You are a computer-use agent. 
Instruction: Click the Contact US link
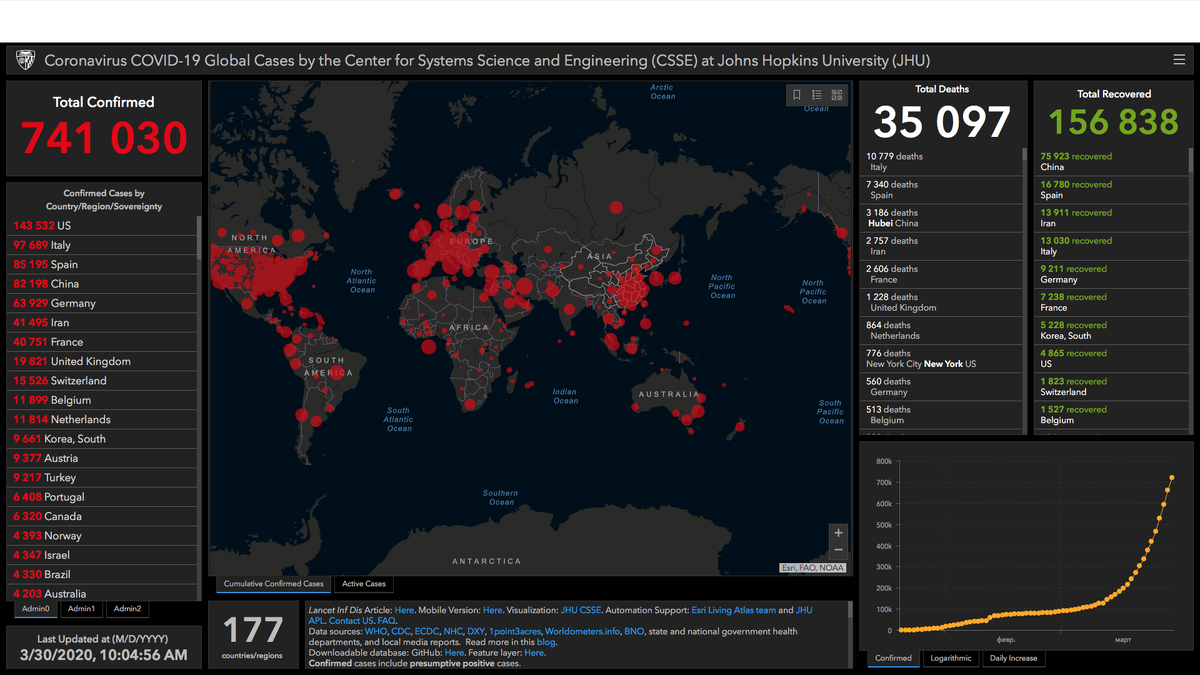point(352,621)
